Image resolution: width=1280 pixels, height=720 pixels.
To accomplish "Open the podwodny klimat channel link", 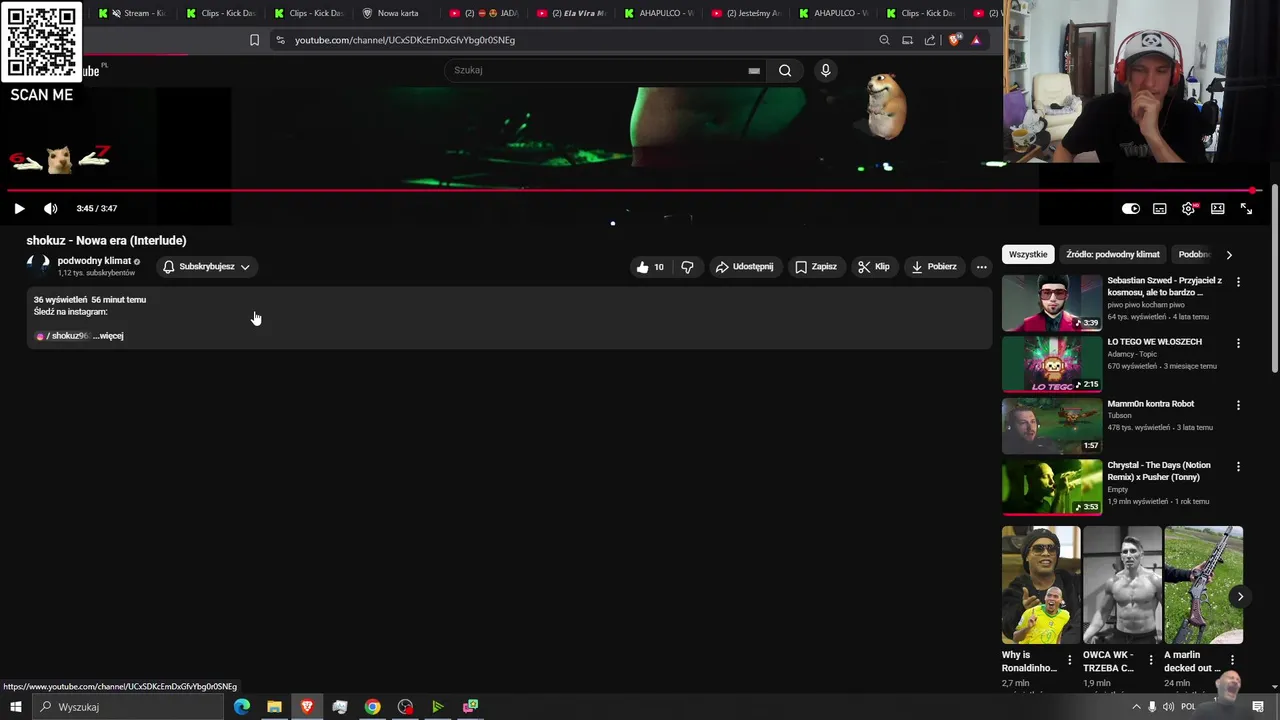I will 94,261.
